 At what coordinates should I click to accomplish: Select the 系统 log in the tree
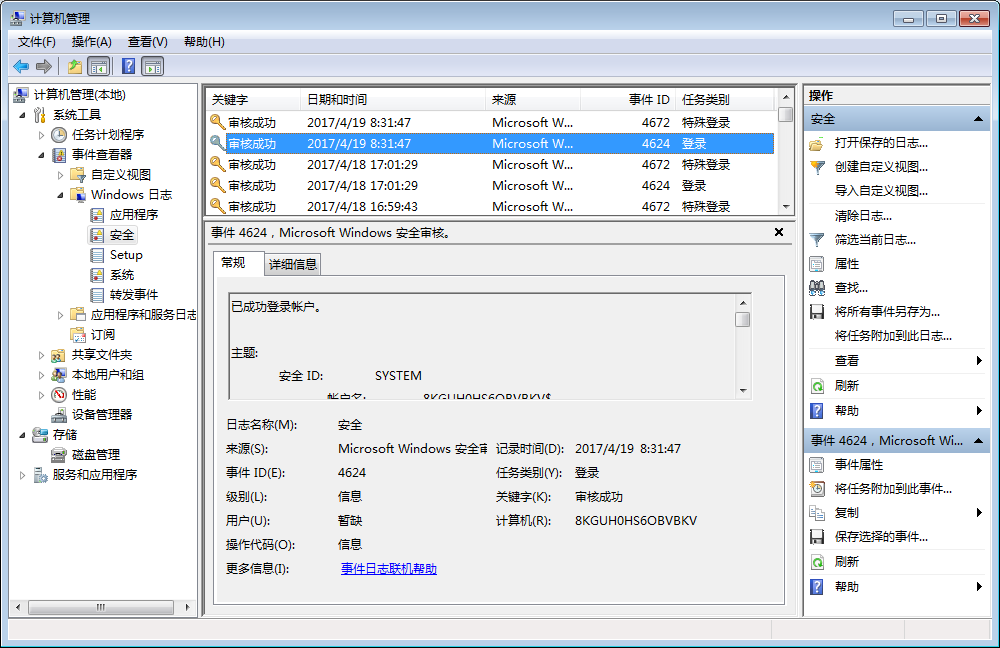[x=121, y=275]
